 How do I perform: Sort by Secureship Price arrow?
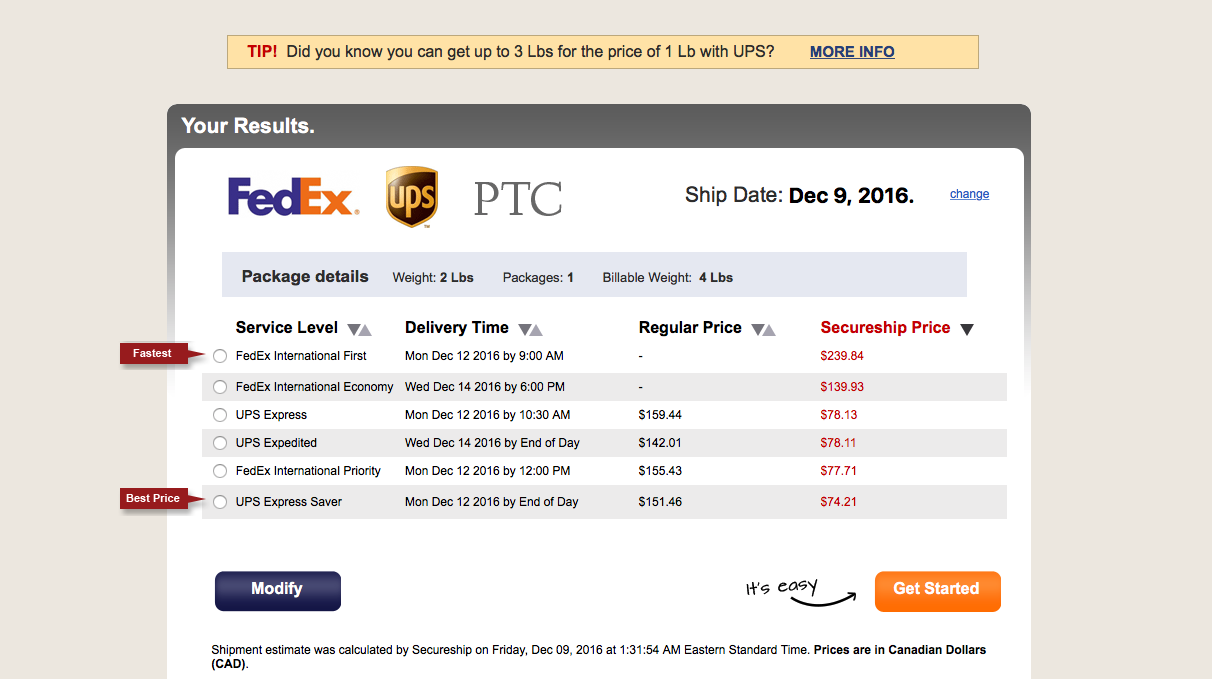(x=967, y=329)
